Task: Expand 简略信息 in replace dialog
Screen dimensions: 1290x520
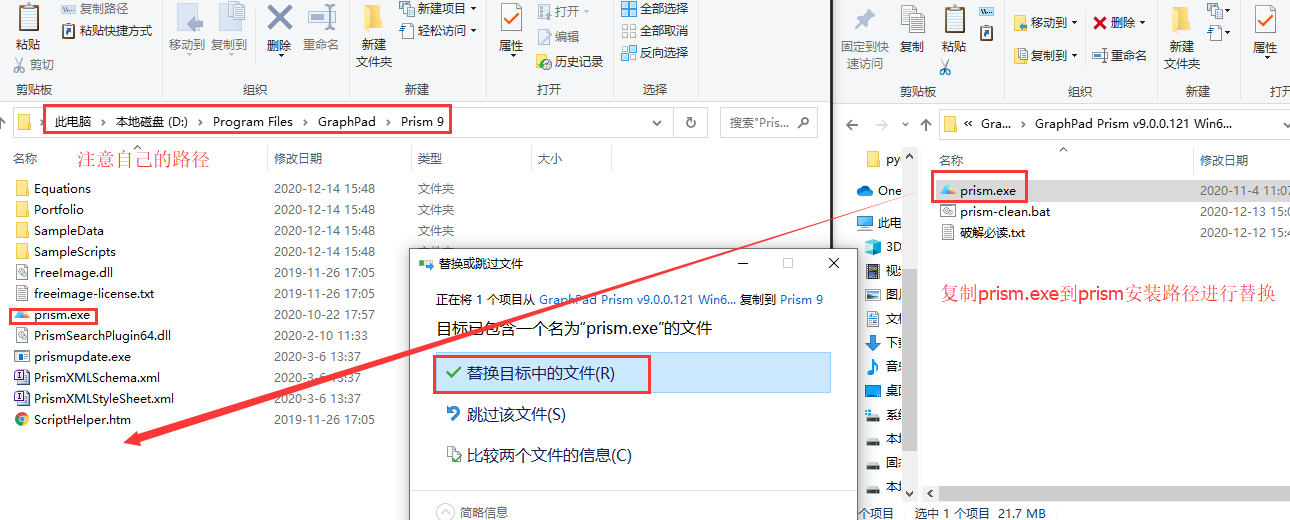Action: click(471, 512)
